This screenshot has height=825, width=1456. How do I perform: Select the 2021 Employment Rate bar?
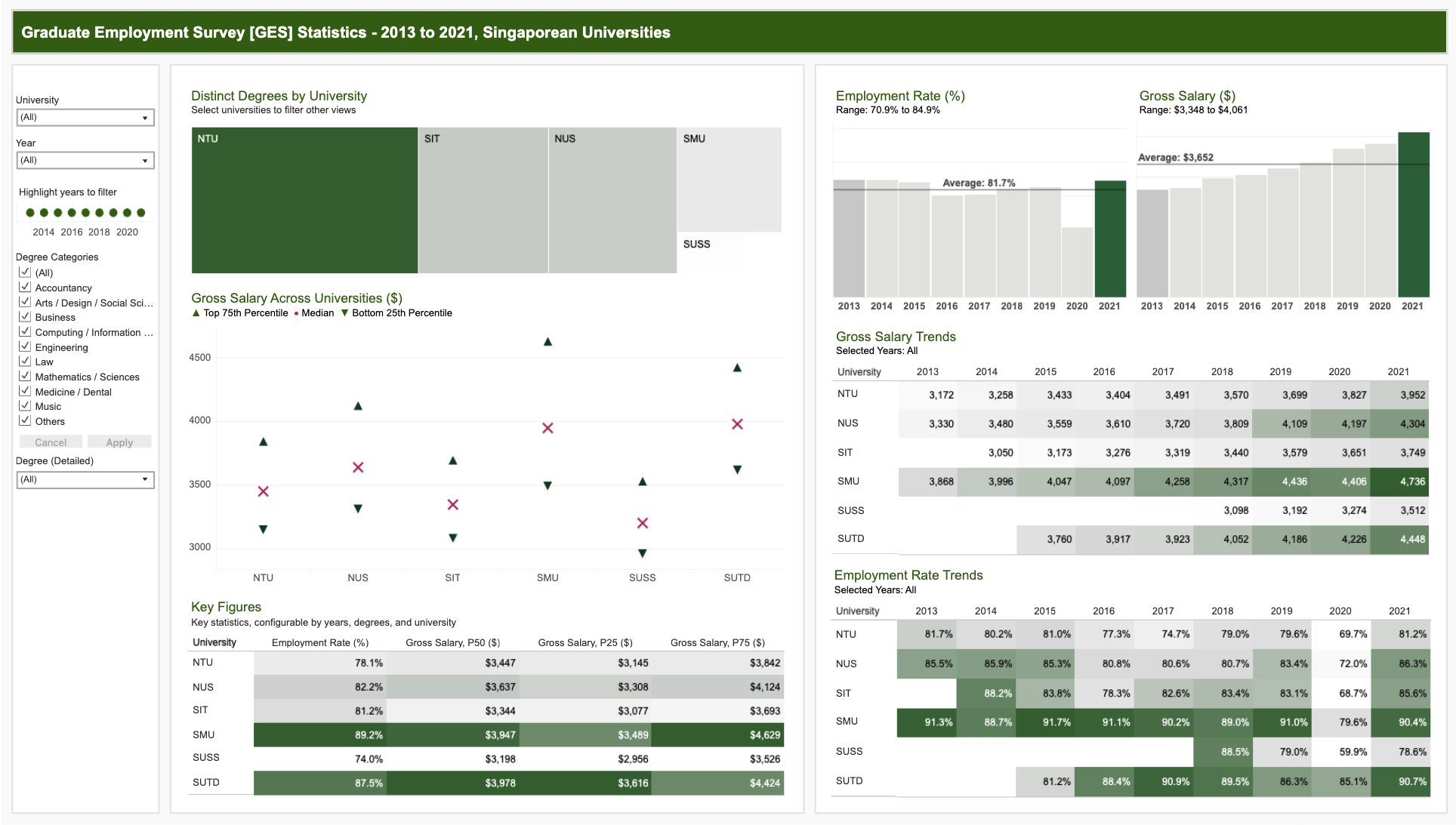coord(1110,239)
